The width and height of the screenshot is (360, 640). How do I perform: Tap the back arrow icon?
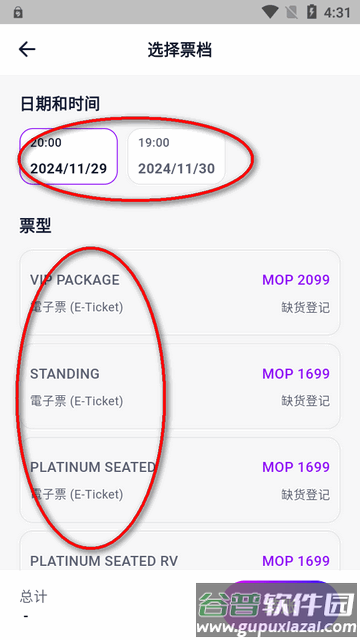click(27, 49)
